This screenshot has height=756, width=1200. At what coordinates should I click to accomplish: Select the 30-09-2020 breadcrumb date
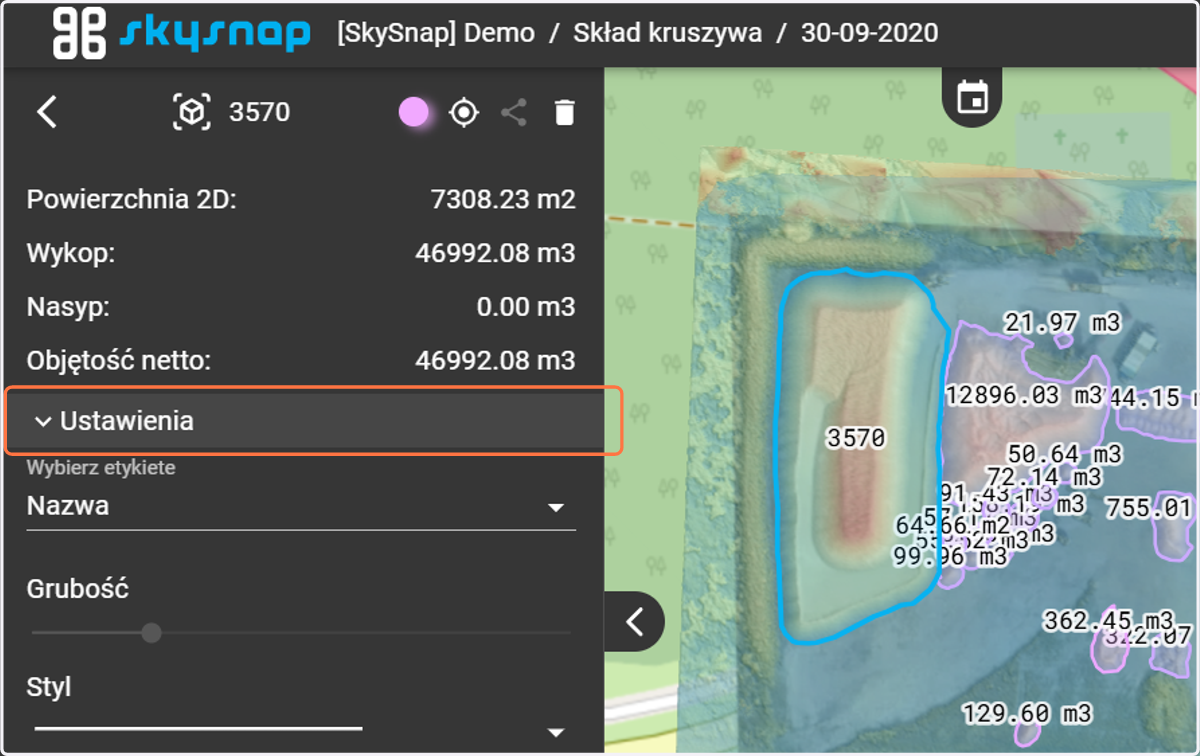coord(870,32)
